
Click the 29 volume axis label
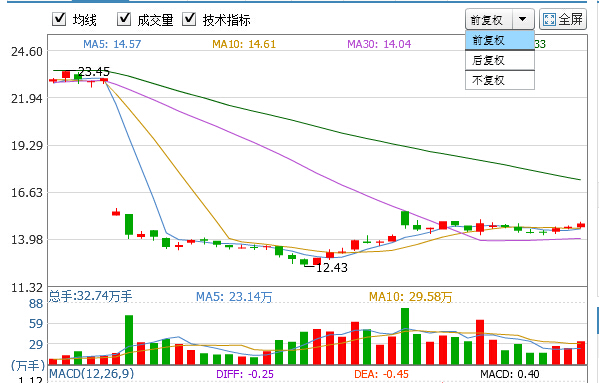pos(36,344)
